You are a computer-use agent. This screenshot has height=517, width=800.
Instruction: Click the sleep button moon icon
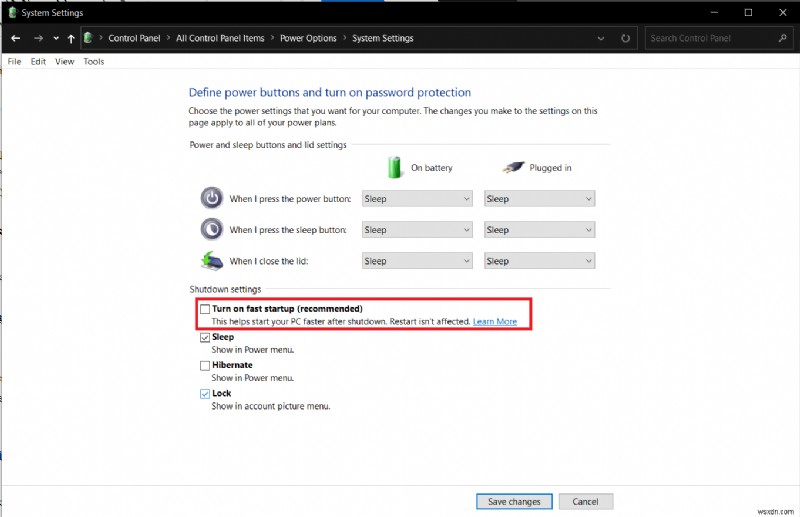211,229
